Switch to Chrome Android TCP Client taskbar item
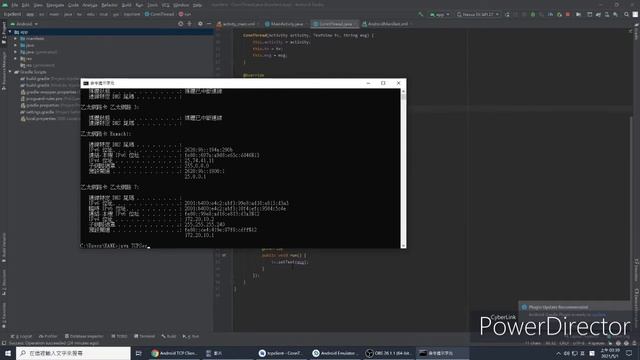The height and width of the screenshot is (360, 640). (174, 353)
